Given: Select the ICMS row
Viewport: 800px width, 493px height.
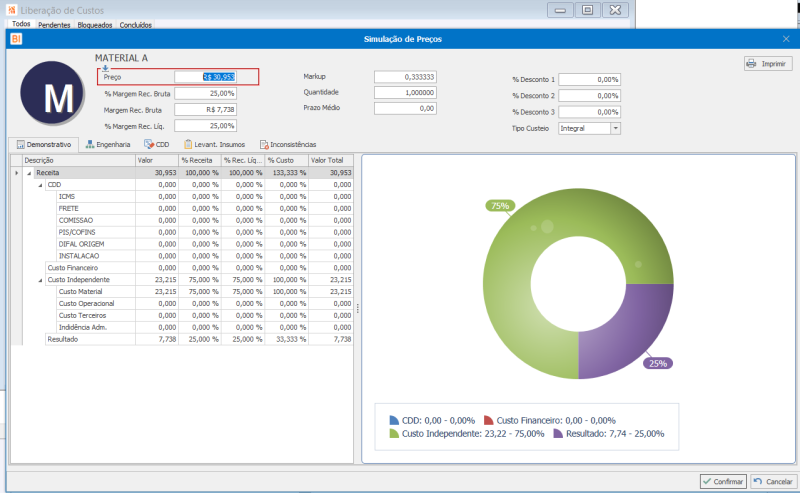Looking at the screenshot, I should coord(205,196).
